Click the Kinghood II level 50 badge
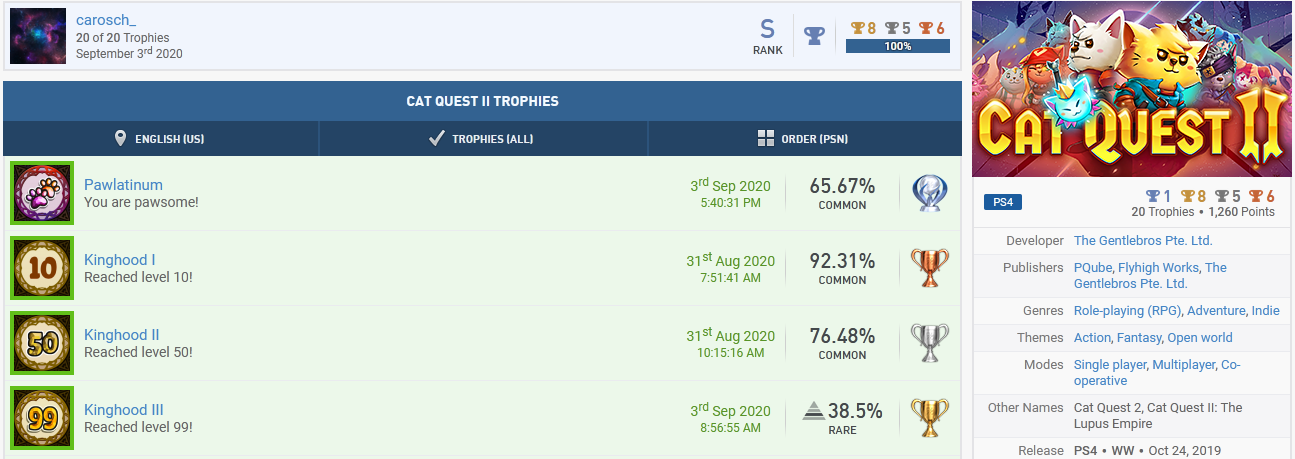This screenshot has width=1295, height=459. point(42,343)
